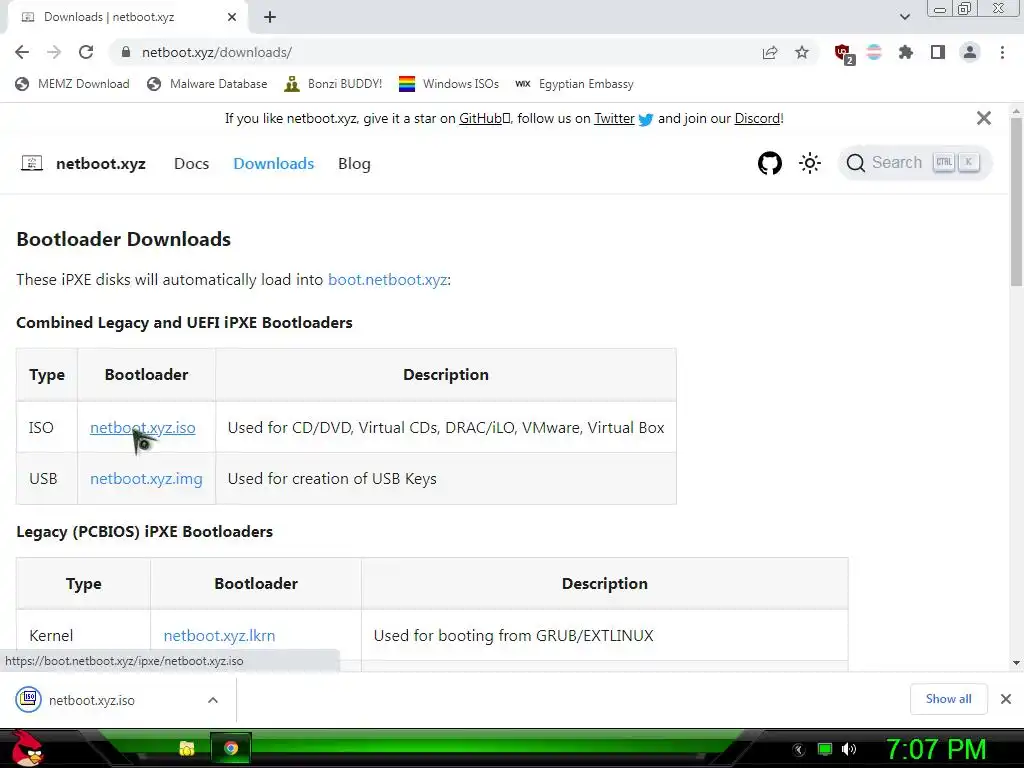This screenshot has height=768, width=1024.
Task: Reload the netboot.xyz downloads page
Action: tap(86, 52)
